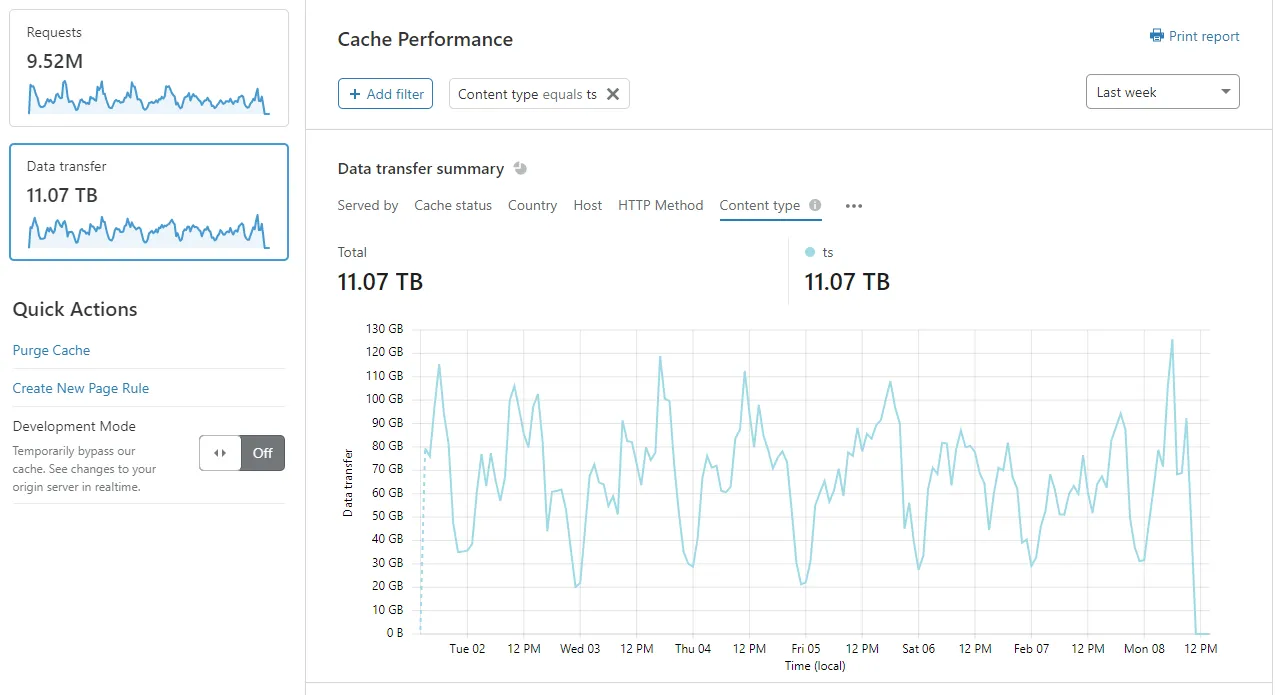1285x695 pixels.
Task: Click the arrows icon on Development Mode switch
Action: point(219,452)
